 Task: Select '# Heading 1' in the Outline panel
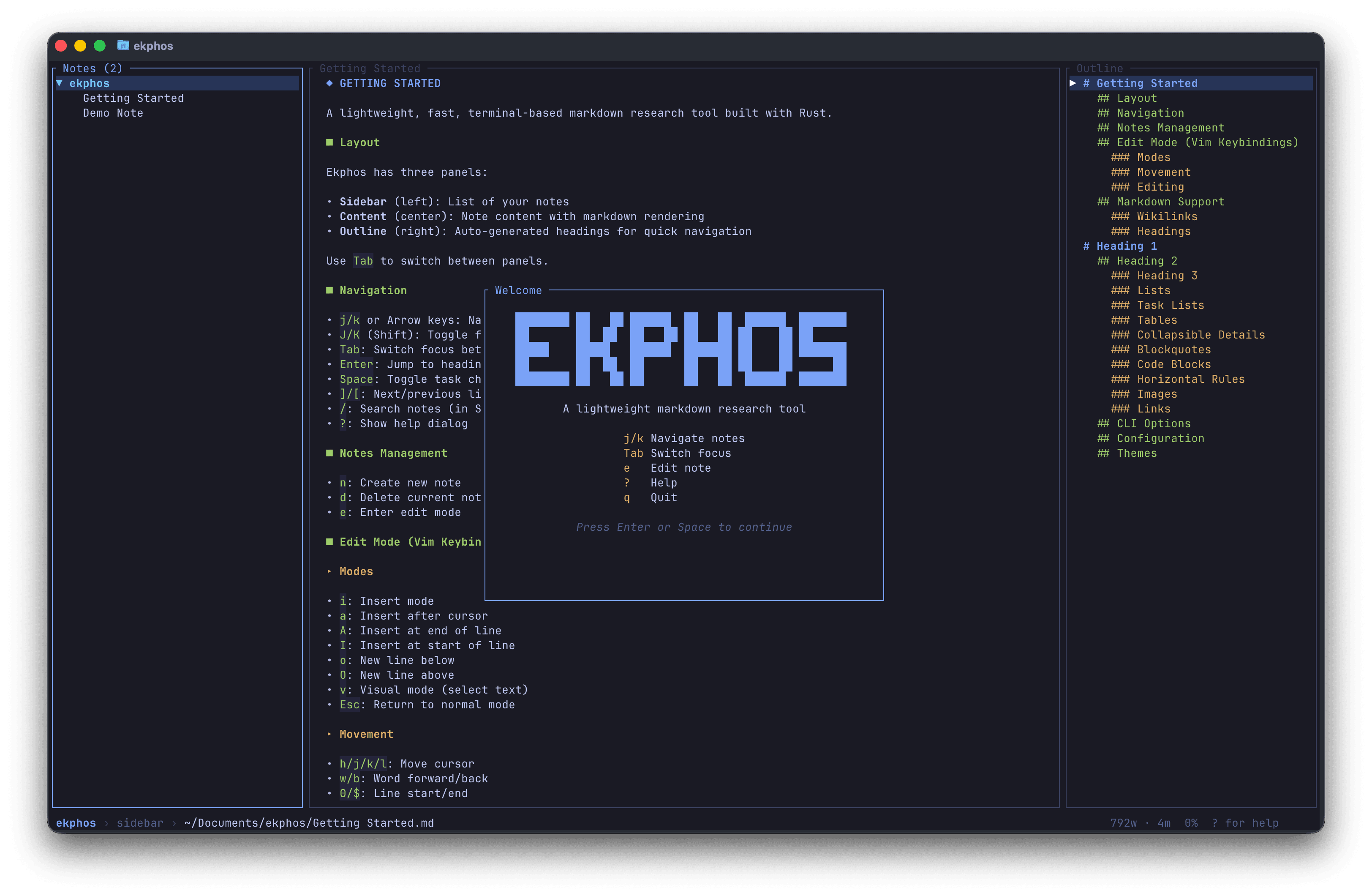(1120, 246)
